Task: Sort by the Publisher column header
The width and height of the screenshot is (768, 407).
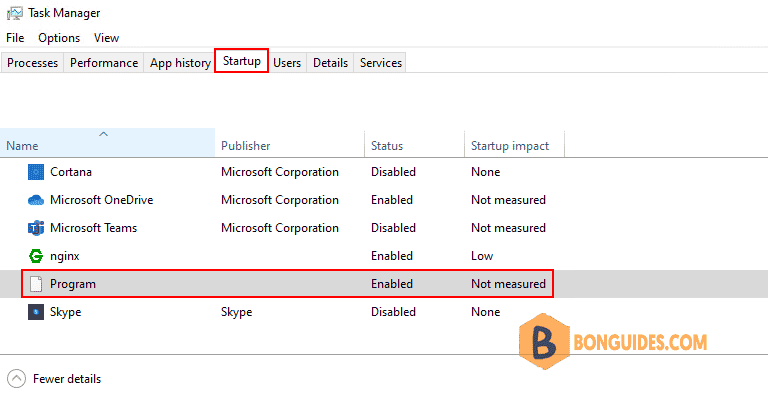Action: tap(289, 143)
